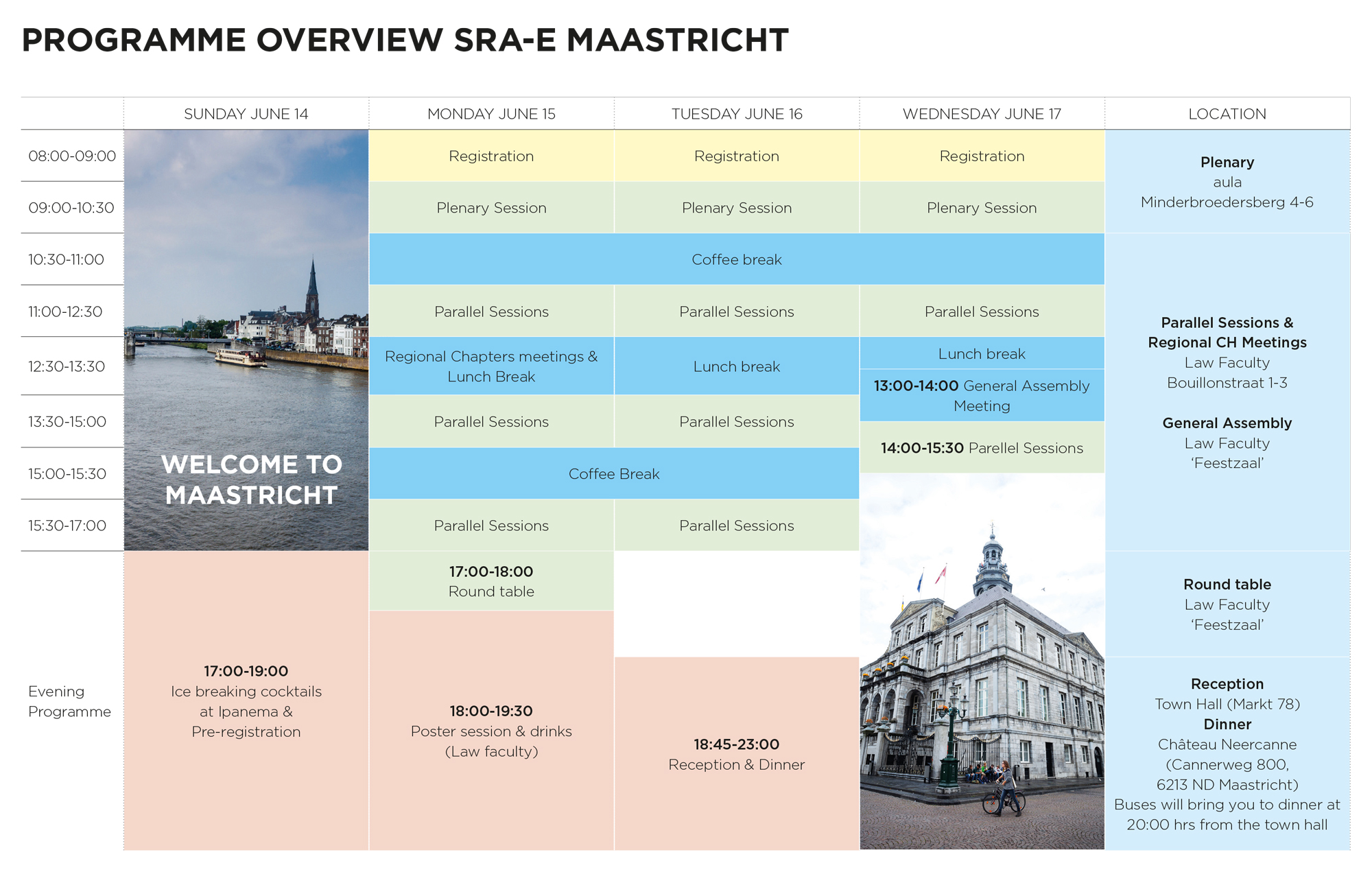The image size is (1372, 872).
Task: Select the Monday June 15 column header
Action: pyautogui.click(x=491, y=114)
